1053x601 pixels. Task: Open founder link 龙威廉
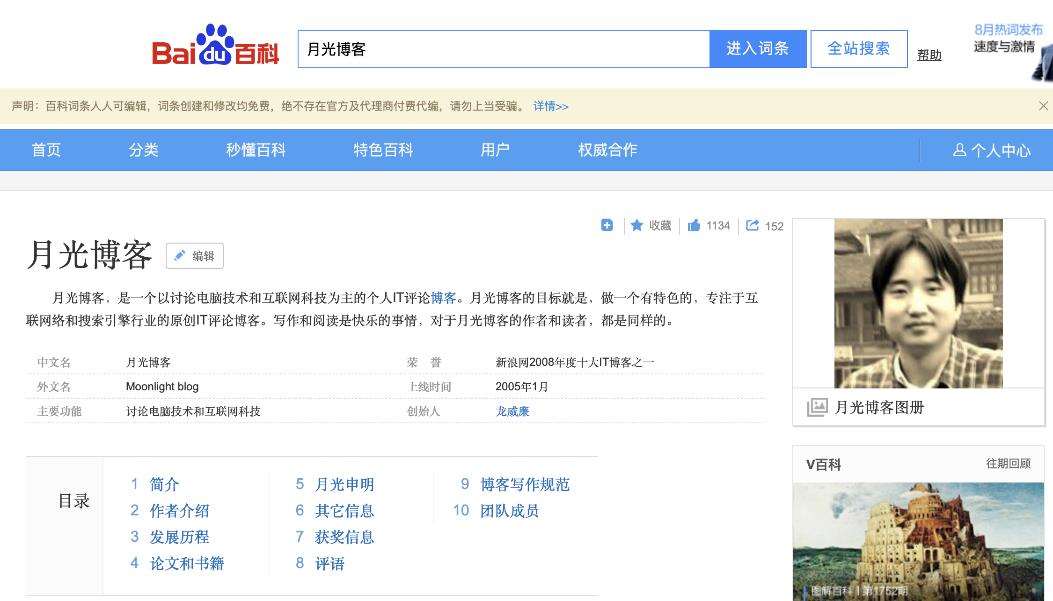pos(512,411)
